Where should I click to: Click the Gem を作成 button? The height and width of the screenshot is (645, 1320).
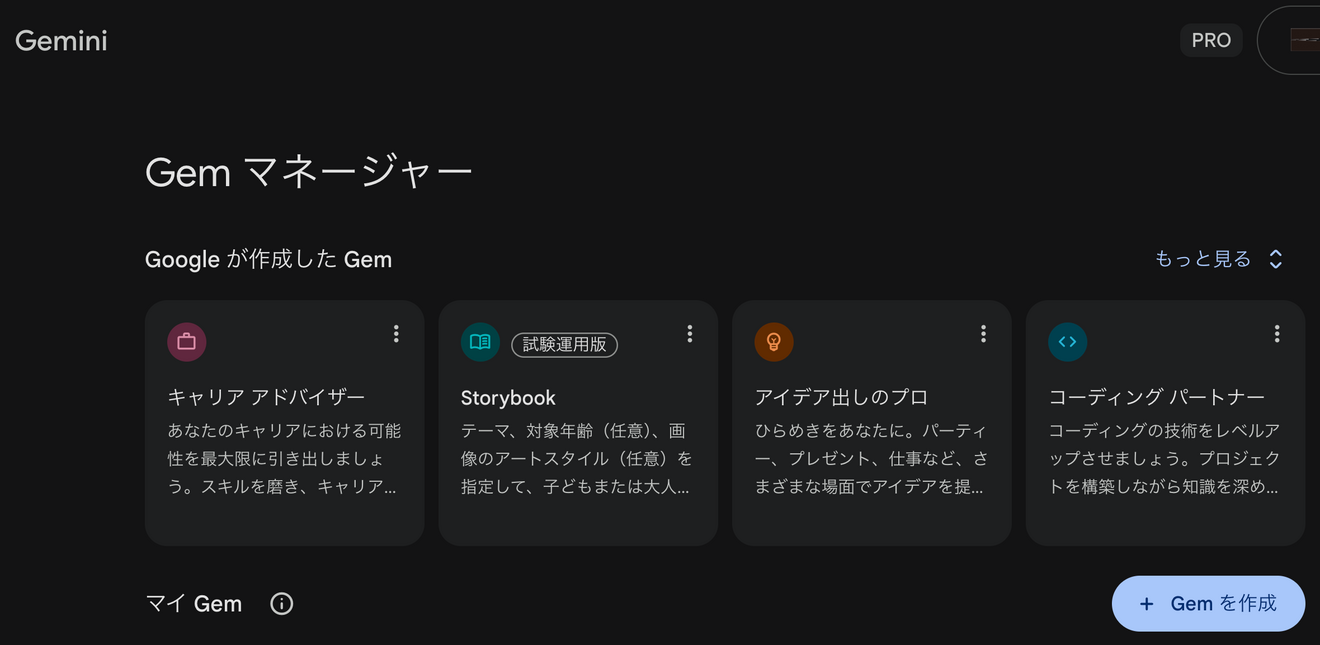(1208, 604)
